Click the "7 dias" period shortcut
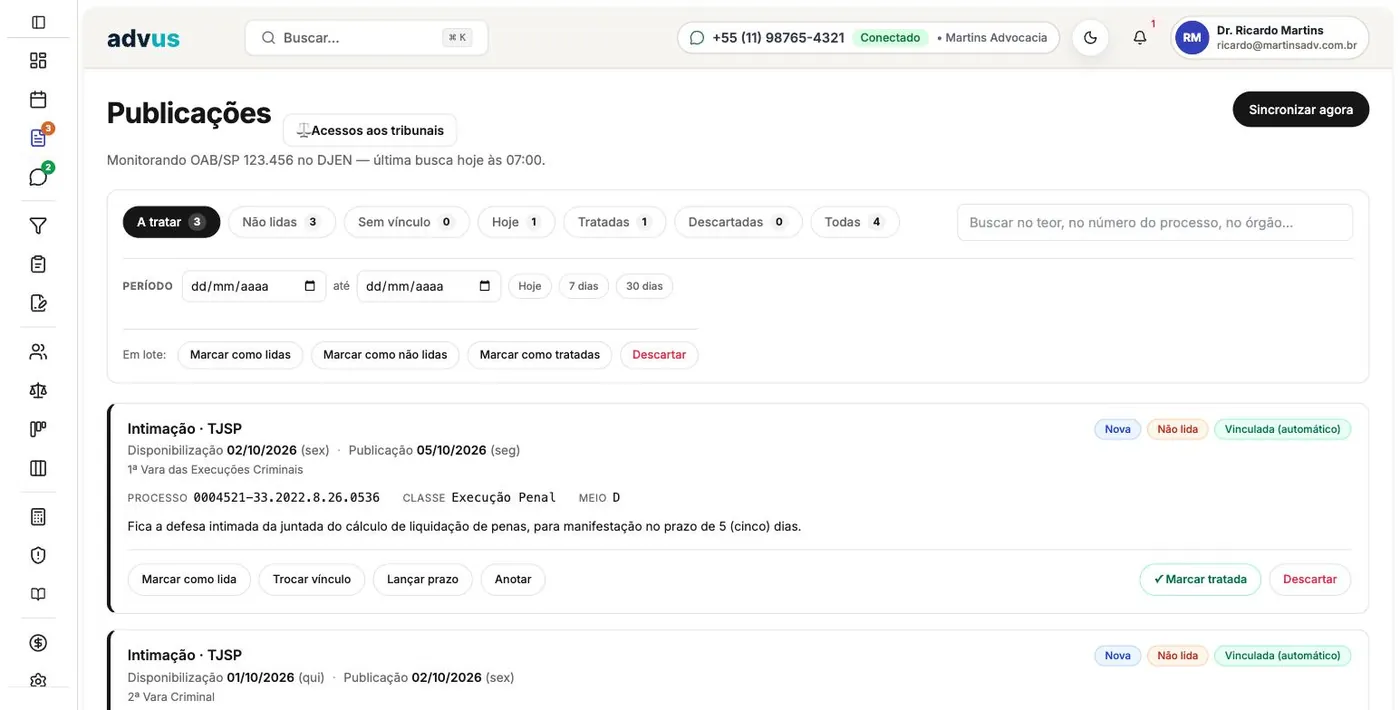 [x=584, y=286]
